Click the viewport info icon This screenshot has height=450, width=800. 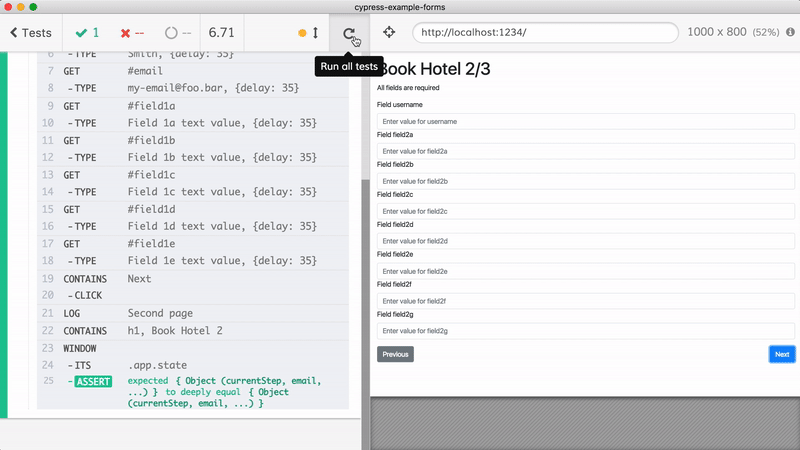[x=790, y=33]
